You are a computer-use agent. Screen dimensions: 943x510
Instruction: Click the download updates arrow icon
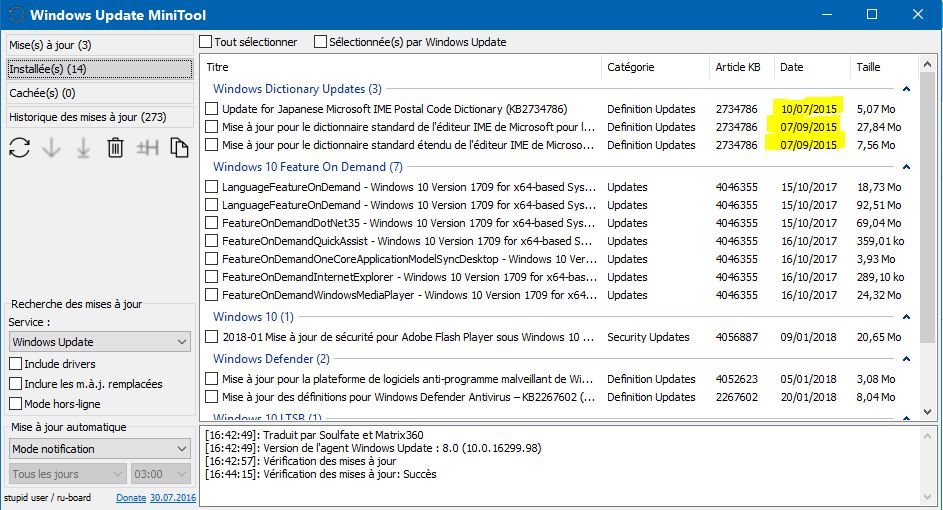pos(52,147)
